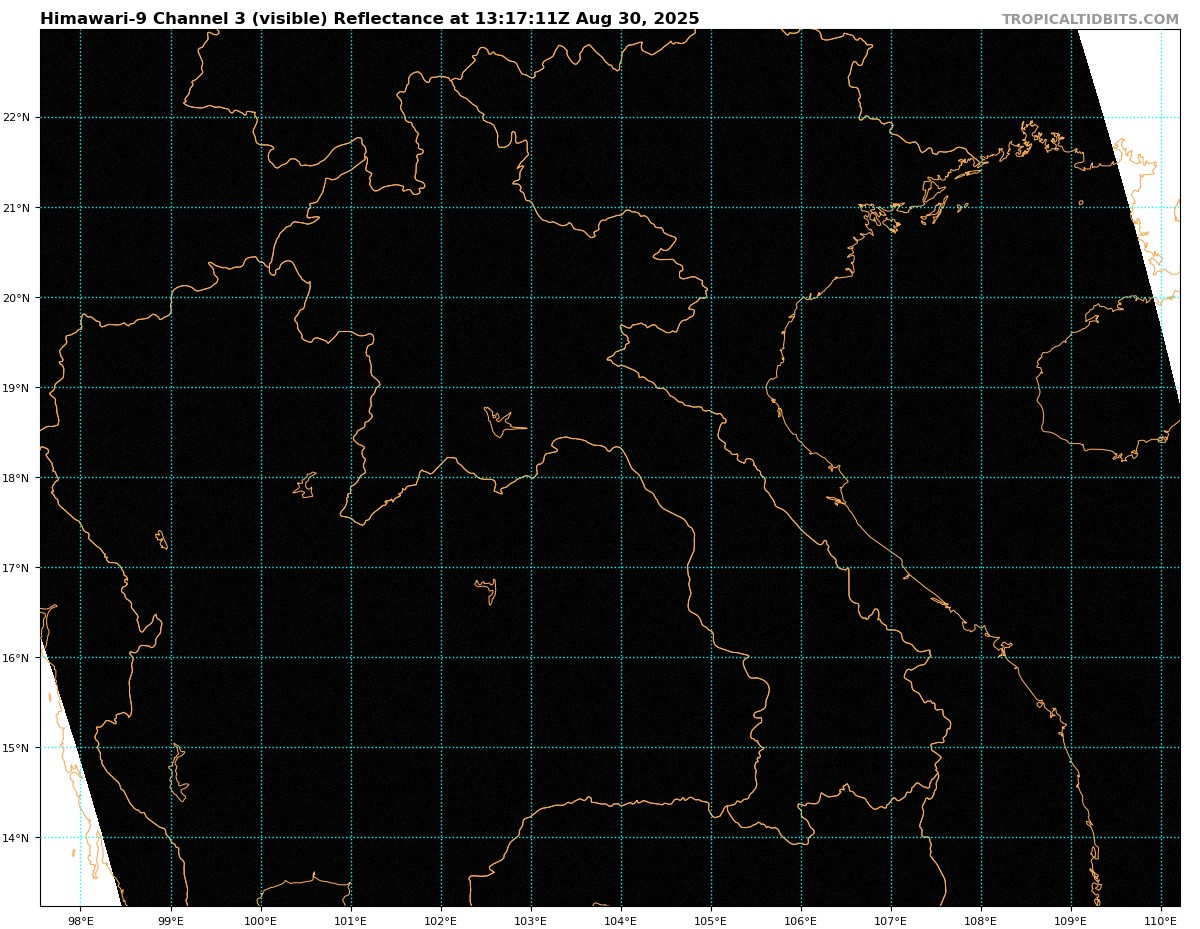The height and width of the screenshot is (929, 1200).
Task: Click the 107°E longitude axis label
Action: click(891, 920)
